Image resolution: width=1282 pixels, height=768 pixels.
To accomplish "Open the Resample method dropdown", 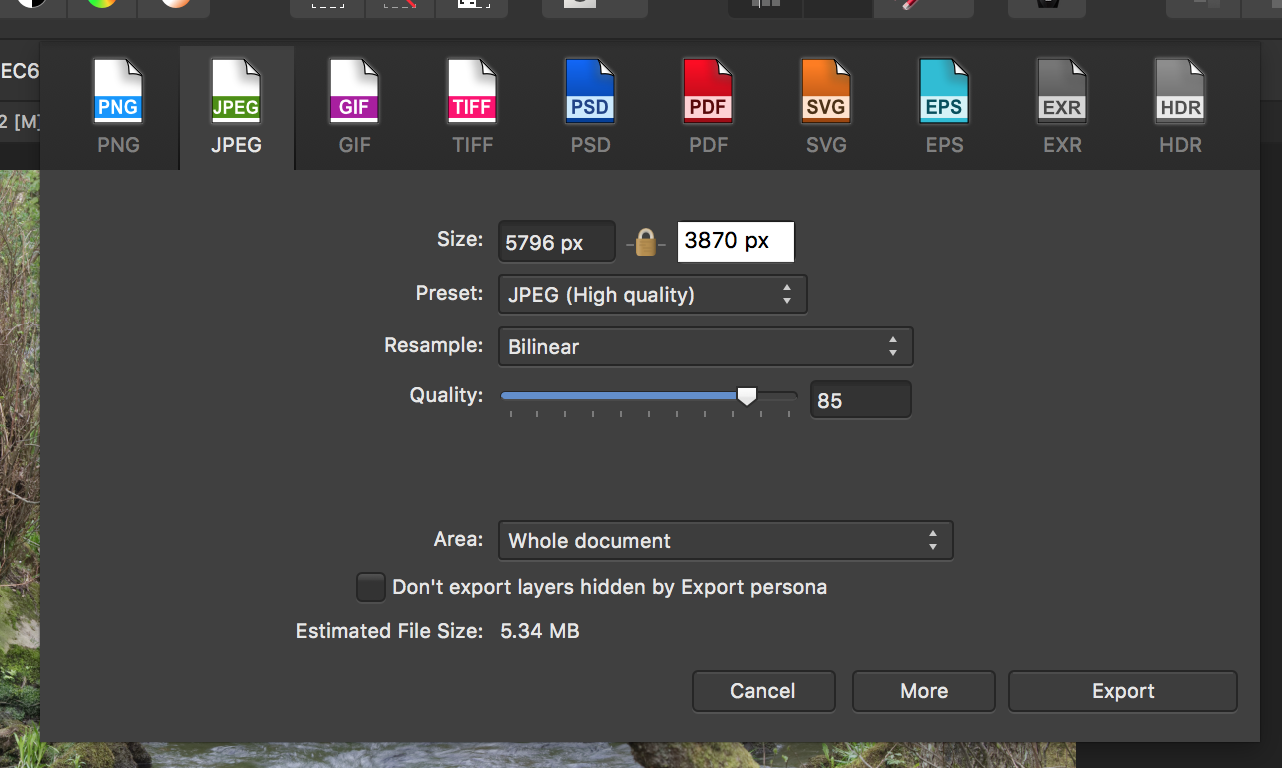I will [706, 346].
